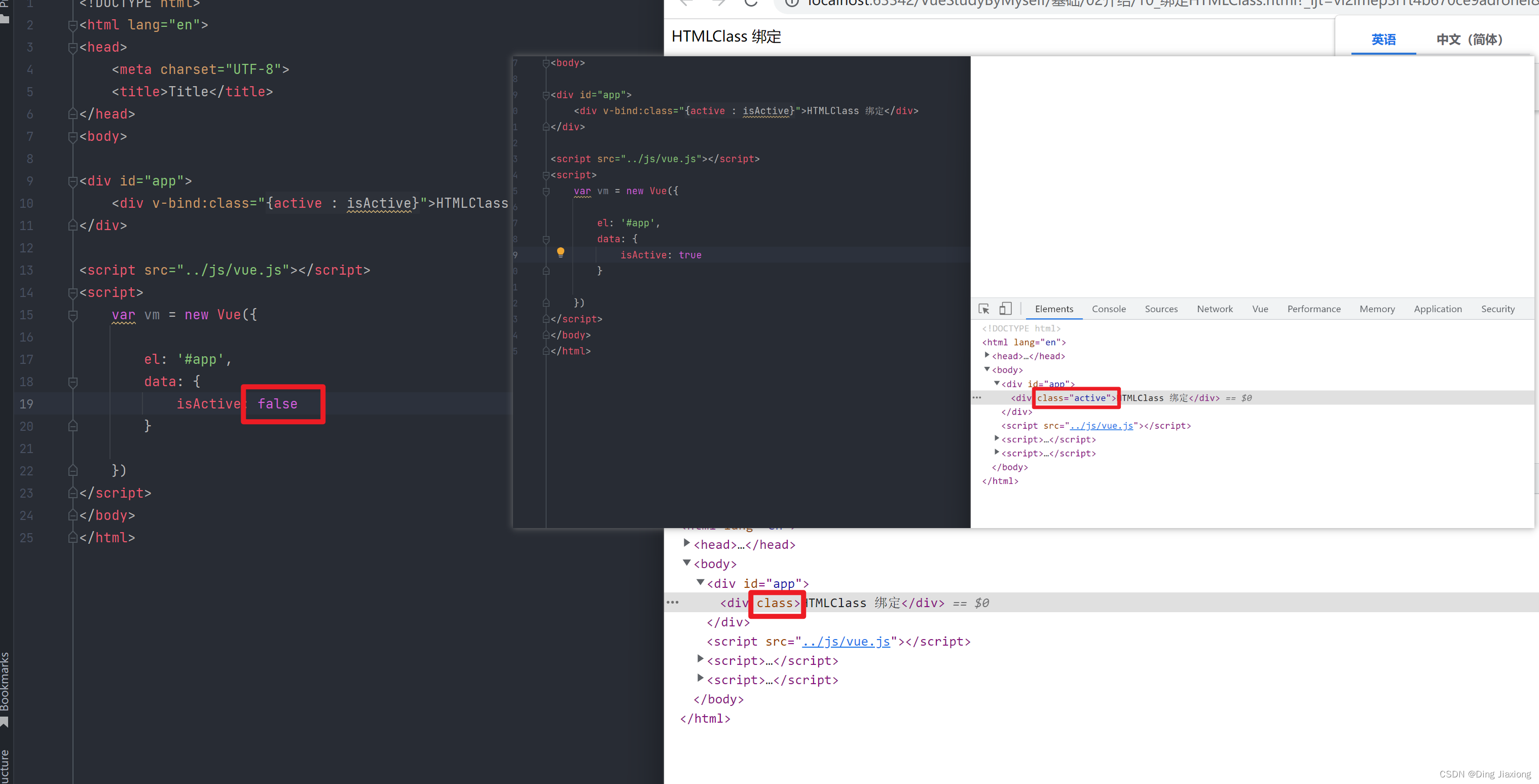This screenshot has width=1539, height=784.
Task: Follow ../js/vue.js link in upper DevTools
Action: tap(1101, 425)
